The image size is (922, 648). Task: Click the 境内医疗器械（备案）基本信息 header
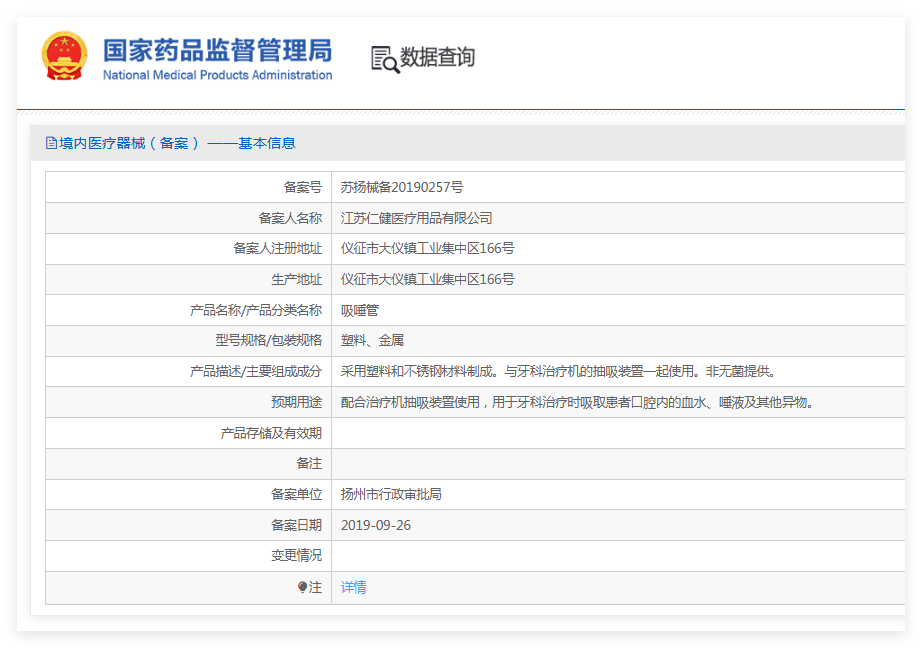tap(177, 143)
